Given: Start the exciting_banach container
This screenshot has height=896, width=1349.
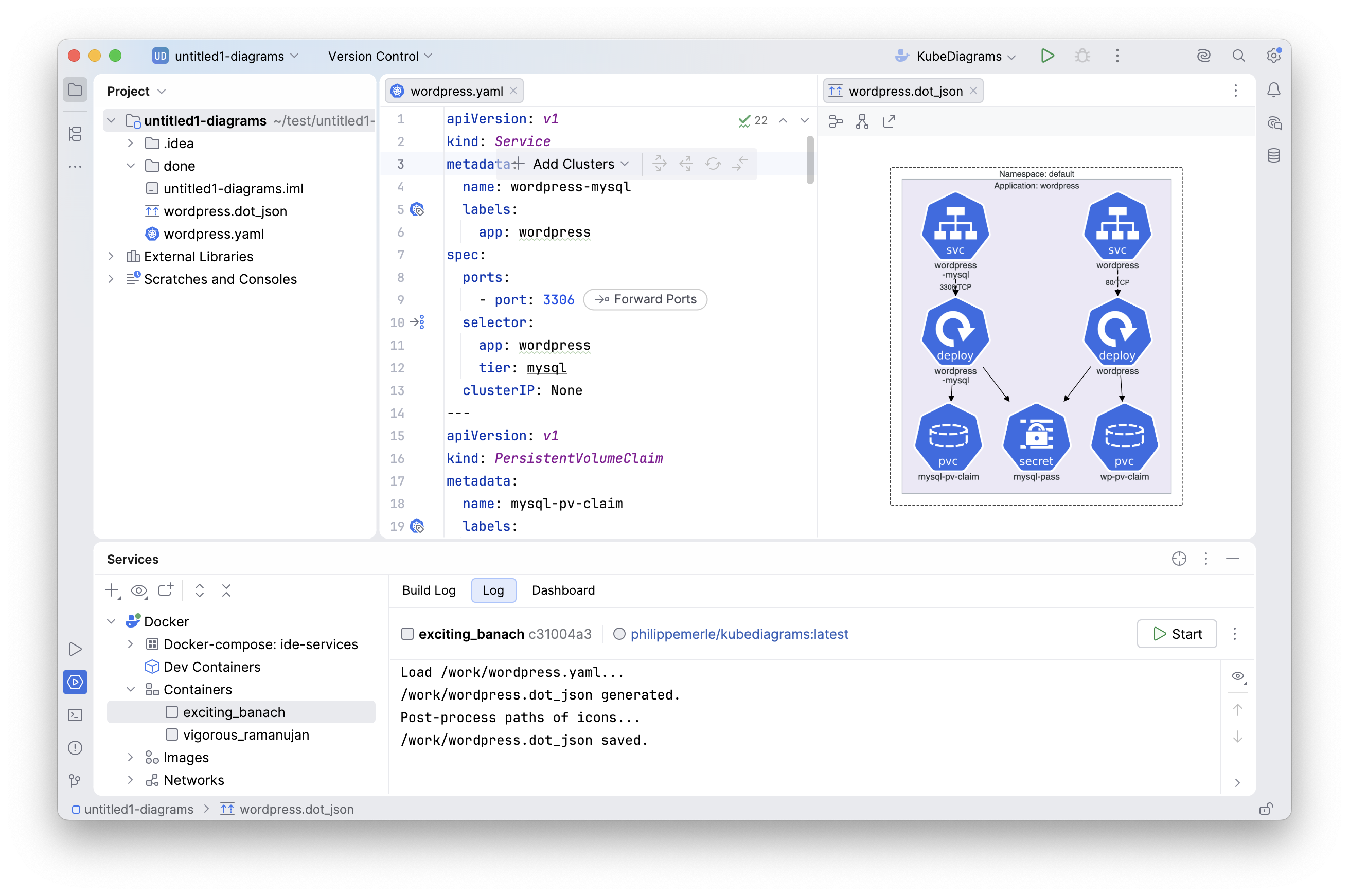Looking at the screenshot, I should 1176,634.
